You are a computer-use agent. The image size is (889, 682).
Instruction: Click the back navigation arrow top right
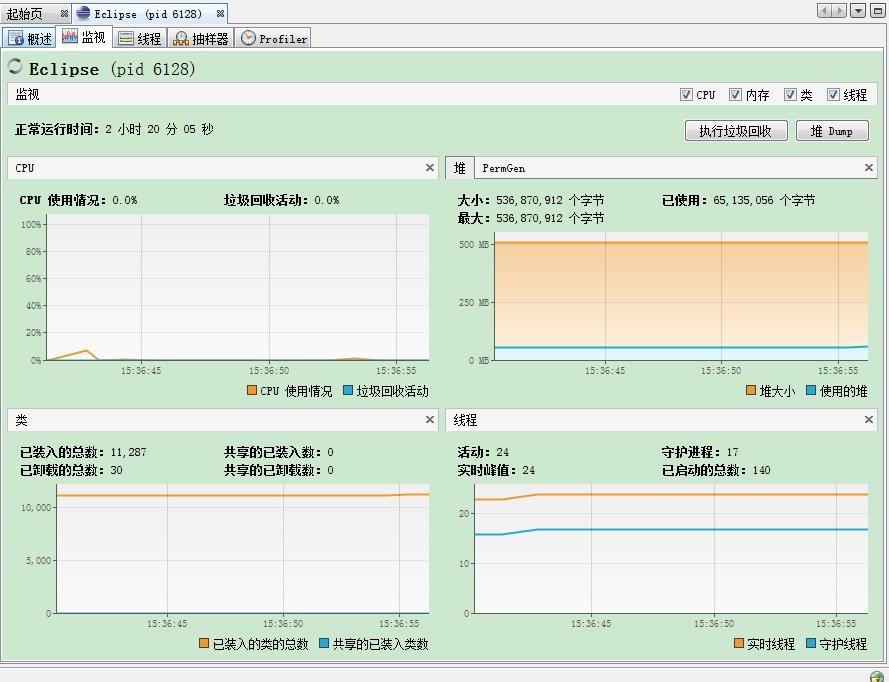click(x=826, y=10)
